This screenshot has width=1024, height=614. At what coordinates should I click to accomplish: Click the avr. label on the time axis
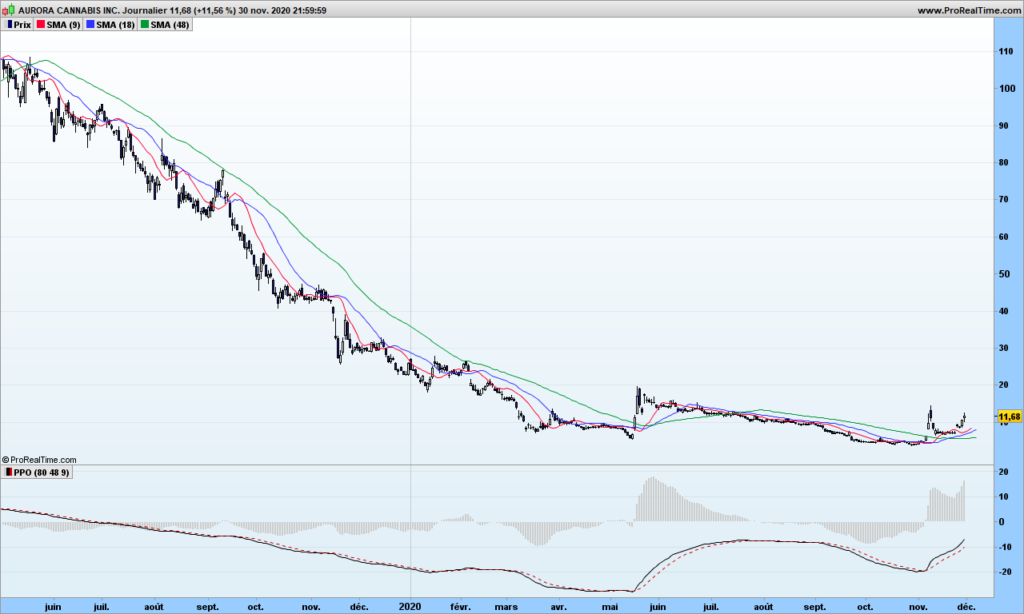[558, 607]
